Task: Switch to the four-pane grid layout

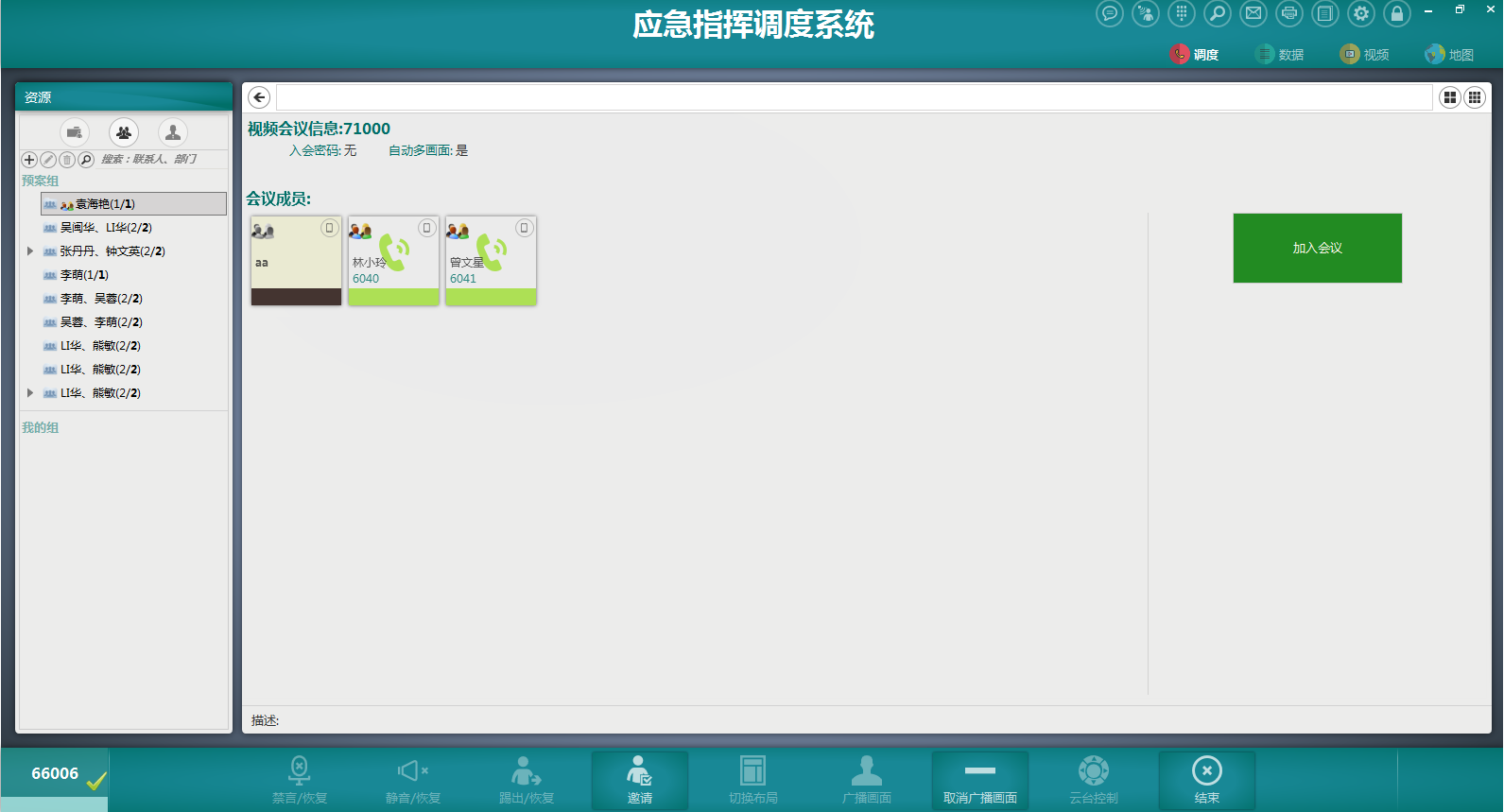Action: [1449, 97]
